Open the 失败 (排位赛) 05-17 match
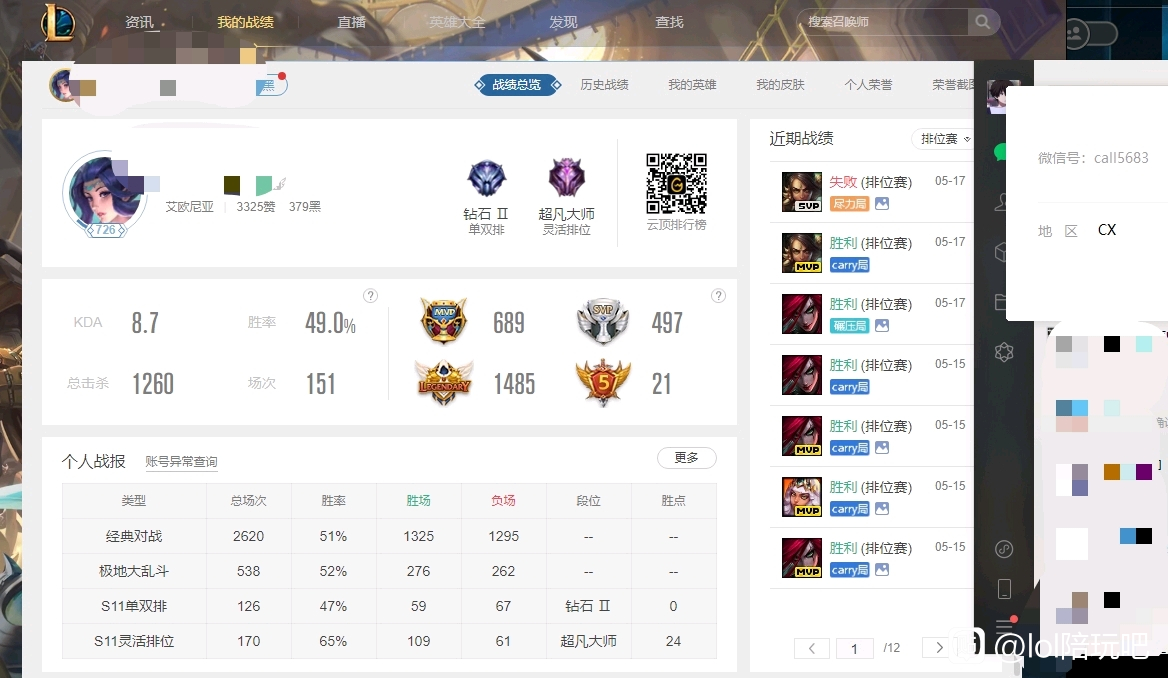Image resolution: width=1168 pixels, height=678 pixels. pyautogui.click(x=872, y=192)
